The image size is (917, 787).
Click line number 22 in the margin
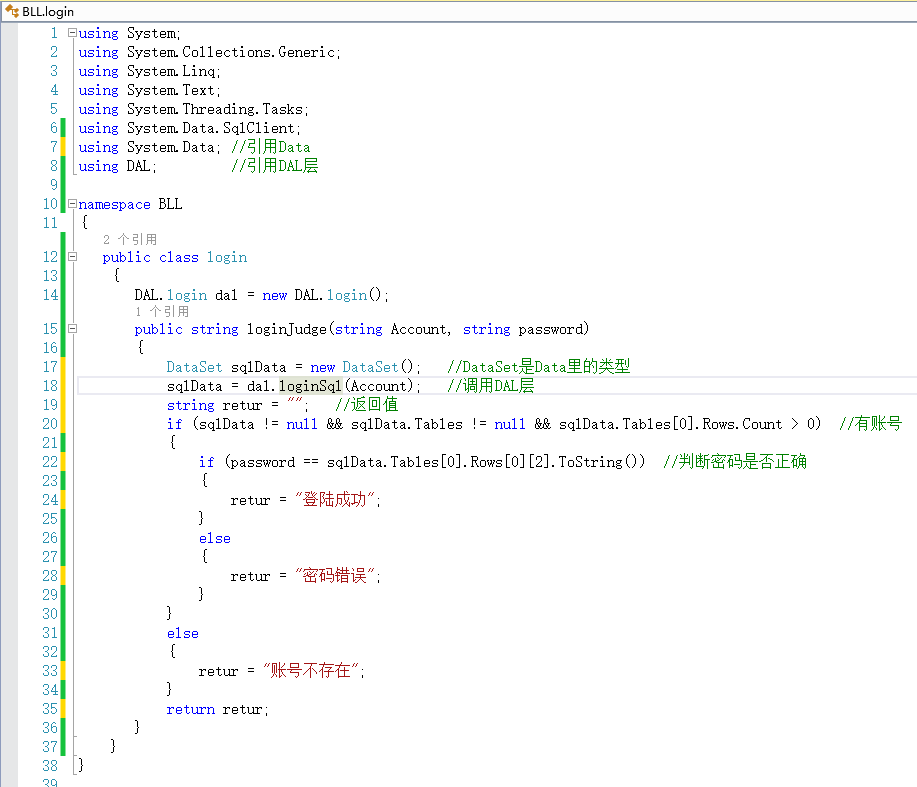50,462
